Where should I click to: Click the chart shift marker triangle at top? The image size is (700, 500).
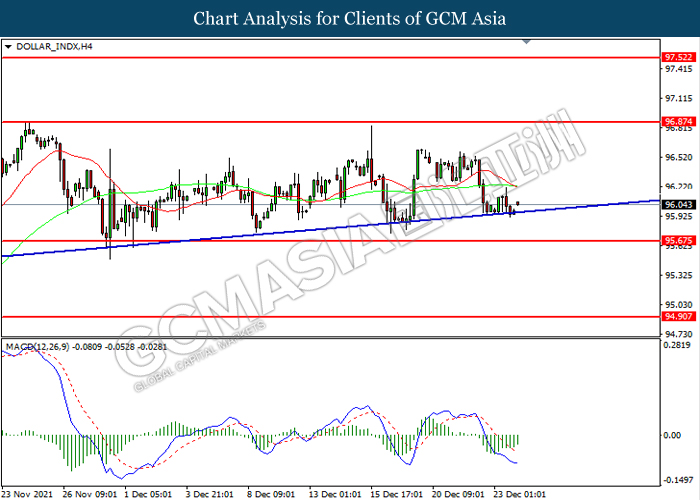526,42
